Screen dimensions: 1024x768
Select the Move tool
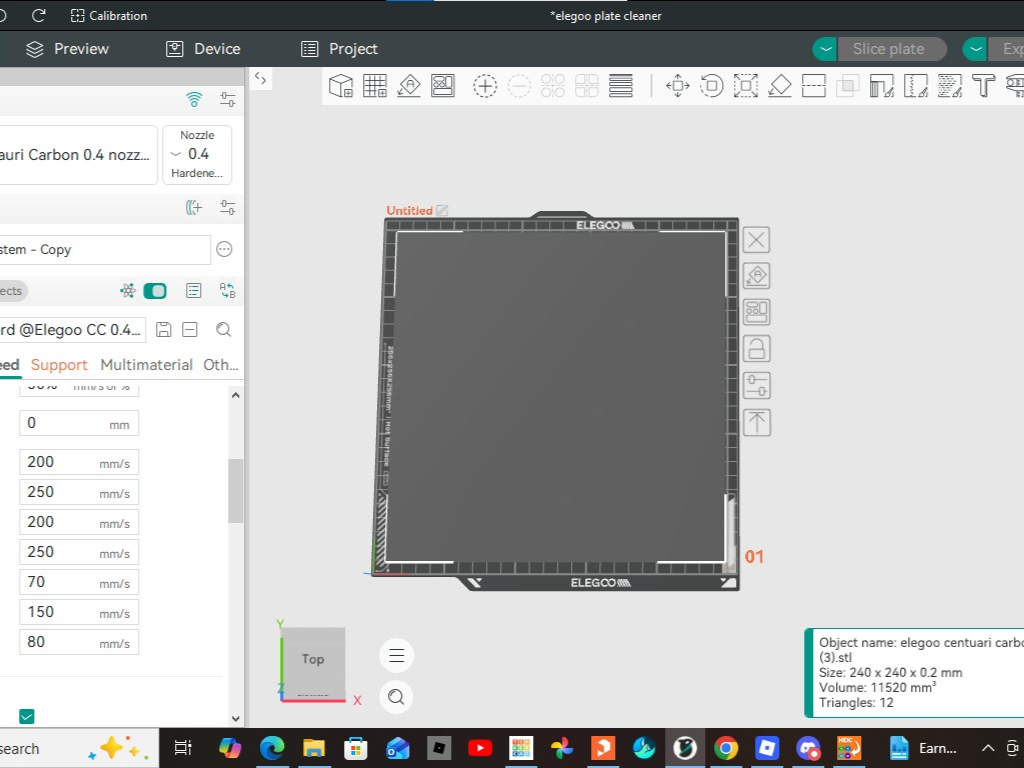[678, 86]
